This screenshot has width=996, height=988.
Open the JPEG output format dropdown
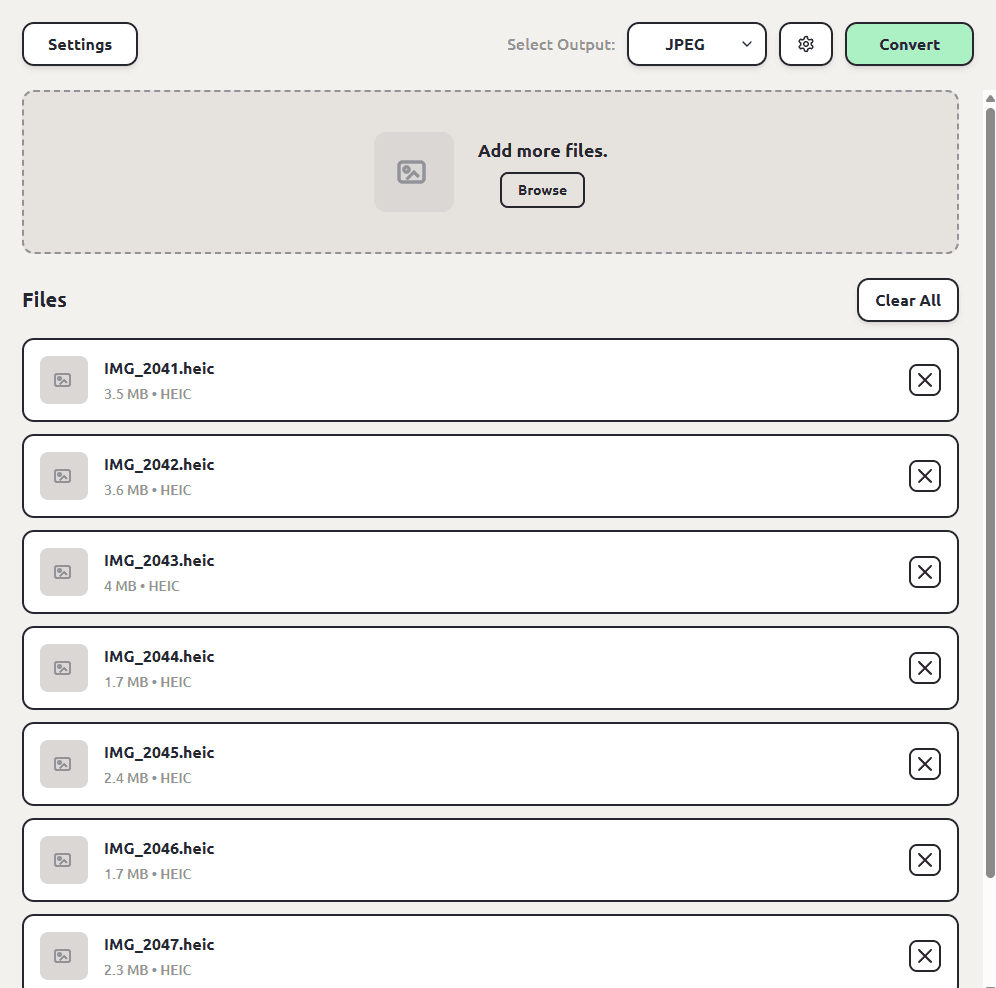697,44
